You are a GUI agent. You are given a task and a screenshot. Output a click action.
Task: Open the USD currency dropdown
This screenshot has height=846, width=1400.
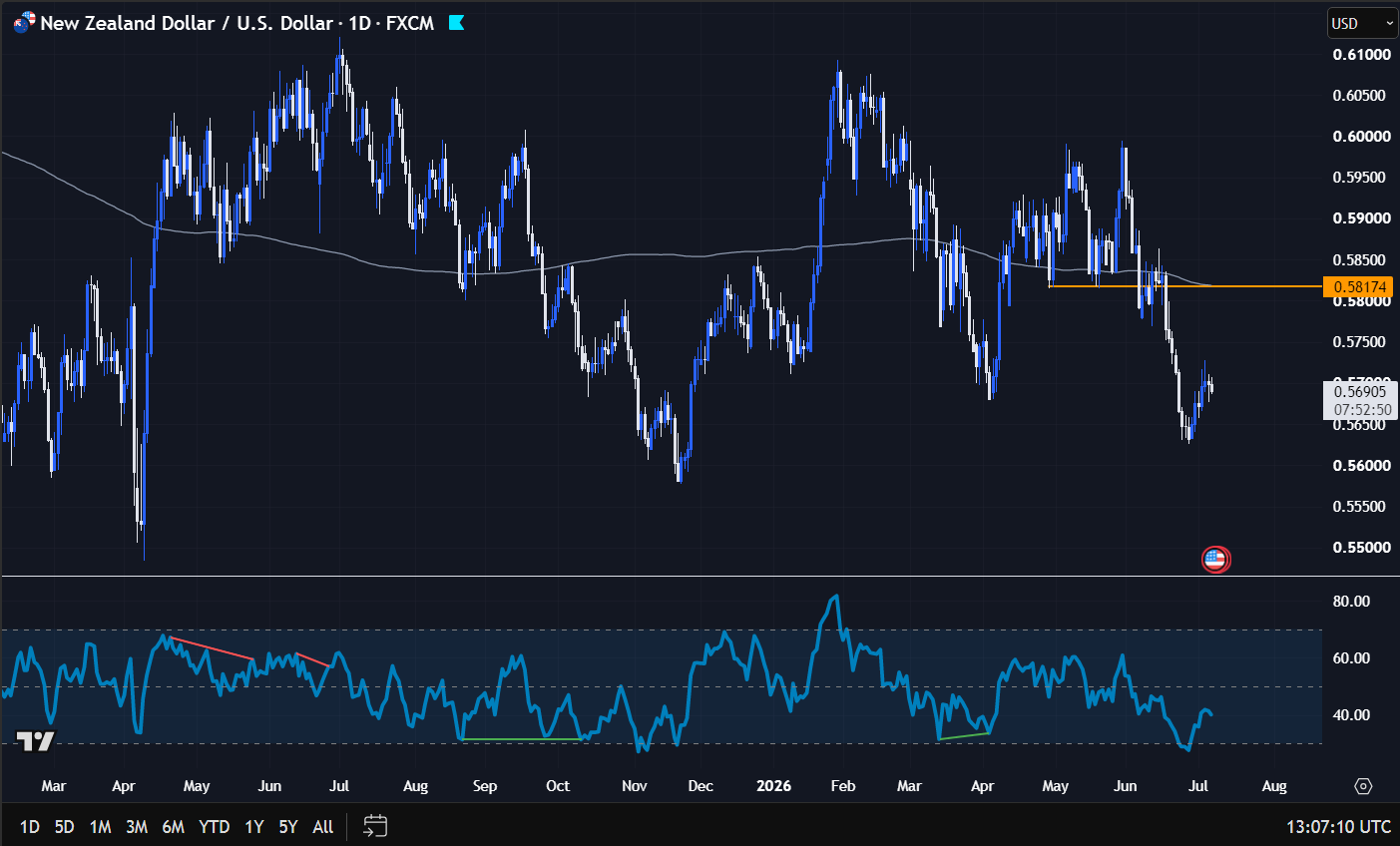coord(1362,23)
